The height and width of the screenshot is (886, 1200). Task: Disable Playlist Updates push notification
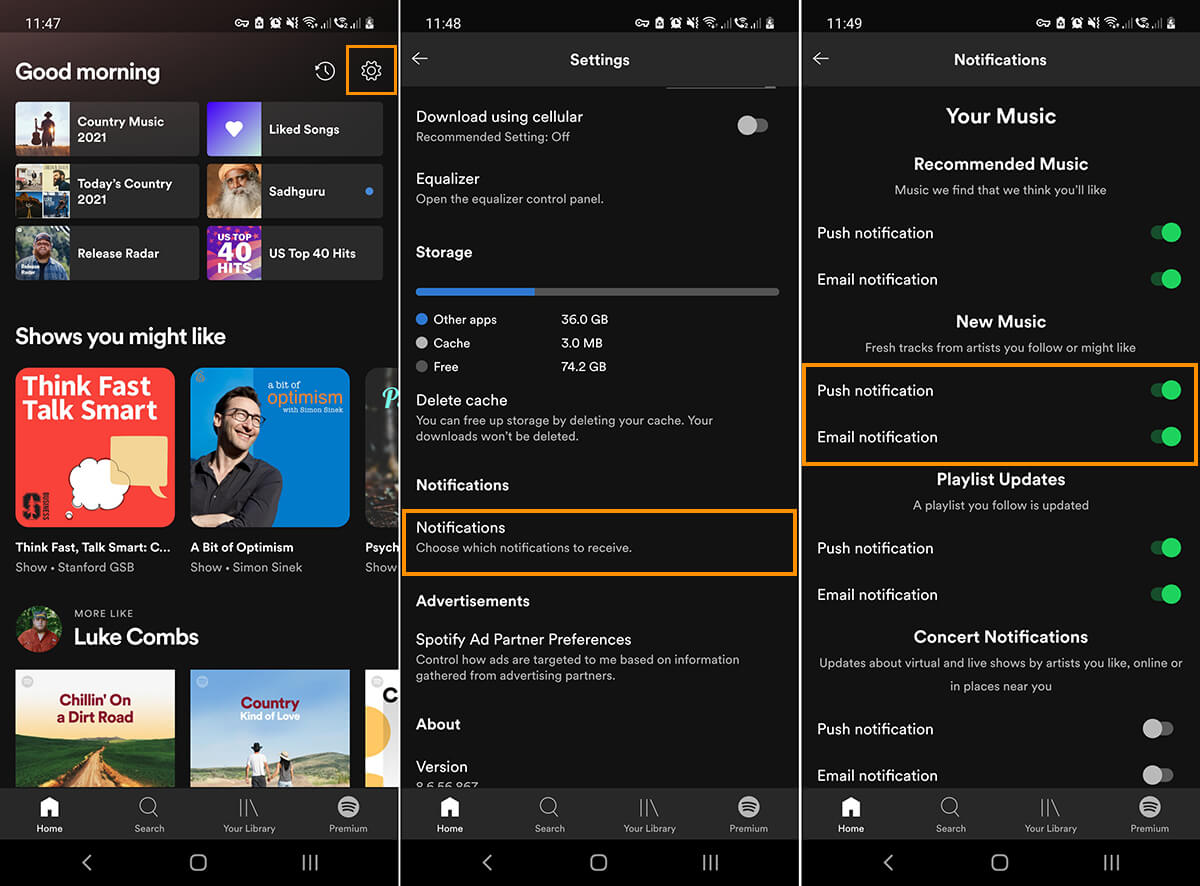point(1165,548)
